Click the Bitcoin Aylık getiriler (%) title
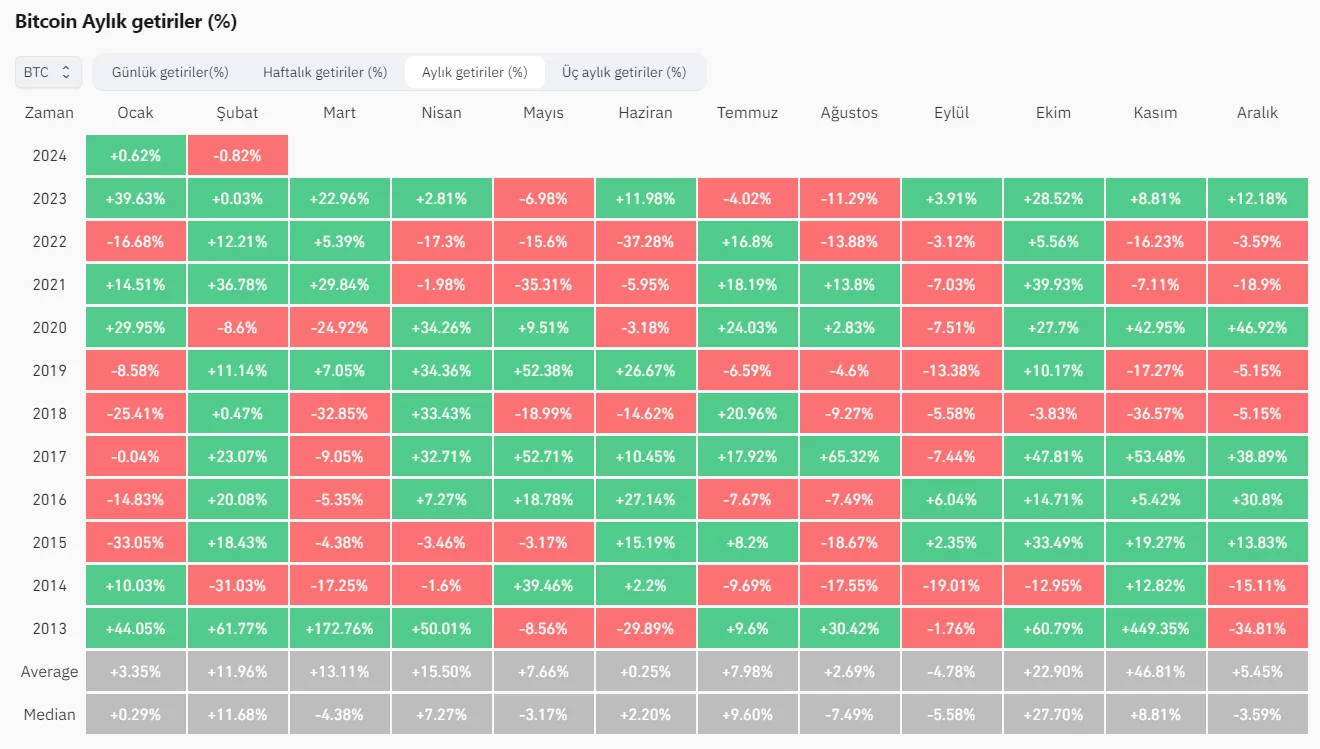The width and height of the screenshot is (1320, 749). point(126,21)
